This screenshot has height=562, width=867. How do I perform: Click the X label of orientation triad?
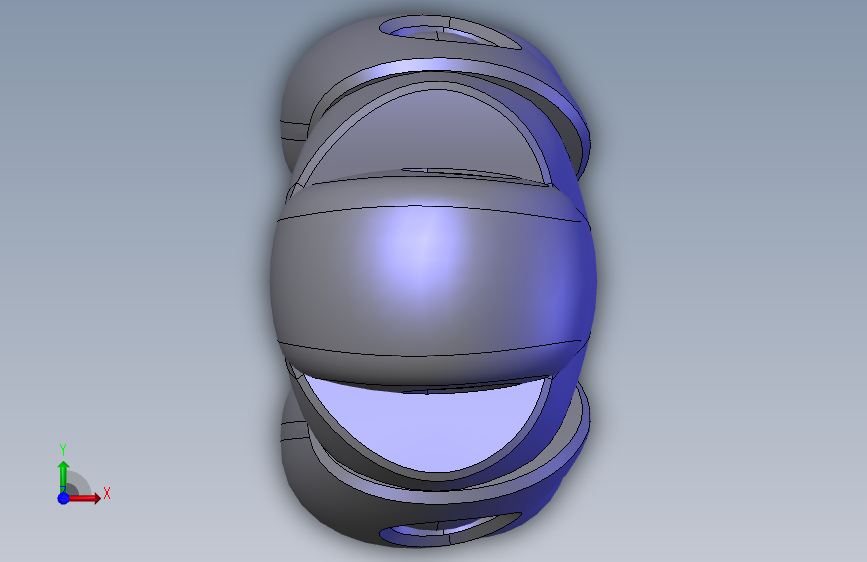click(107, 493)
